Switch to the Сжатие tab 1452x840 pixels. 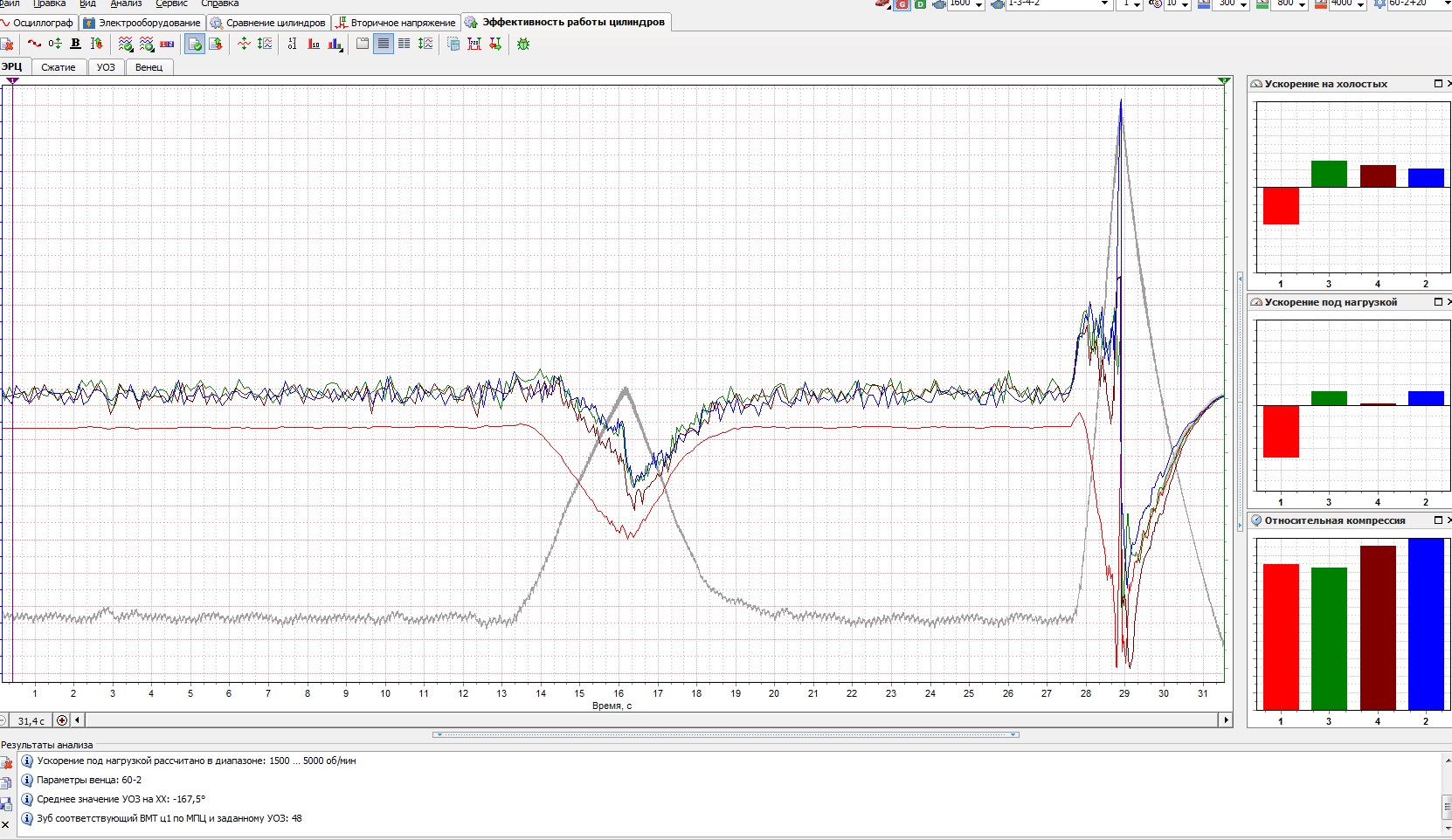59,67
